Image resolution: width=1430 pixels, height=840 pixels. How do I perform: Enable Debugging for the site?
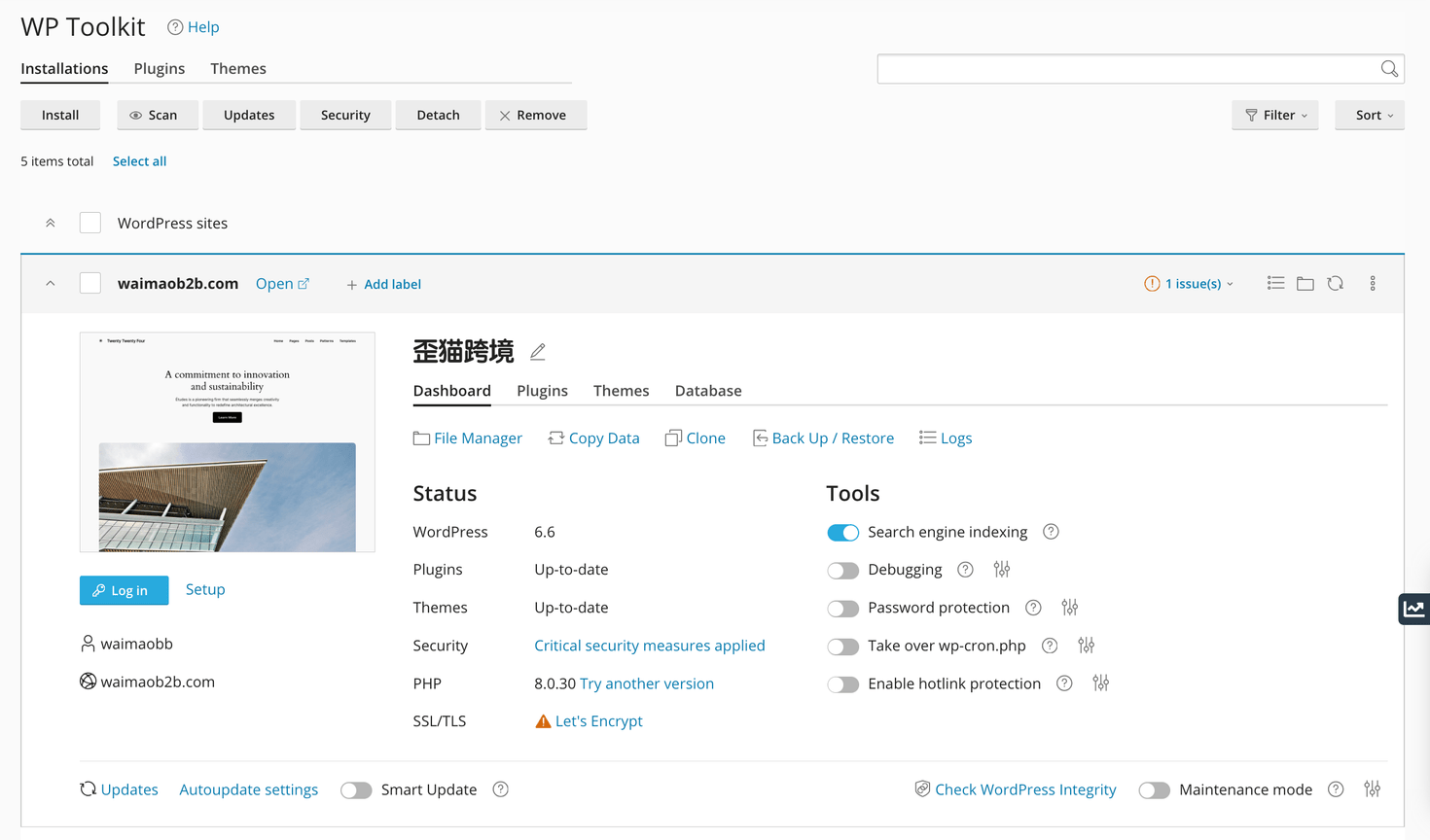pyautogui.click(x=842, y=570)
